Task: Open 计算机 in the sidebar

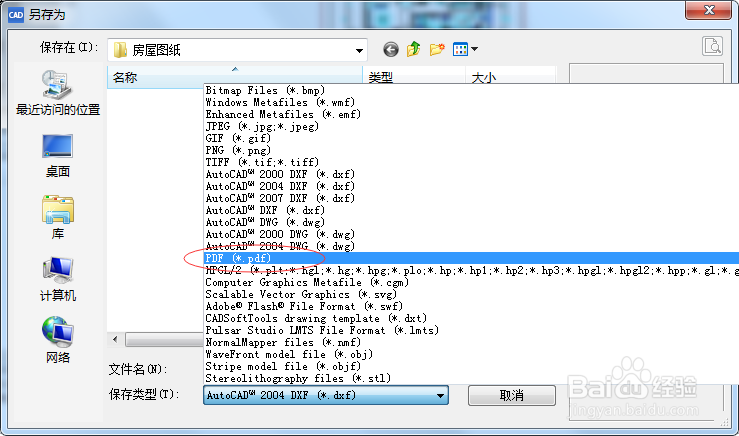Action: tap(57, 279)
